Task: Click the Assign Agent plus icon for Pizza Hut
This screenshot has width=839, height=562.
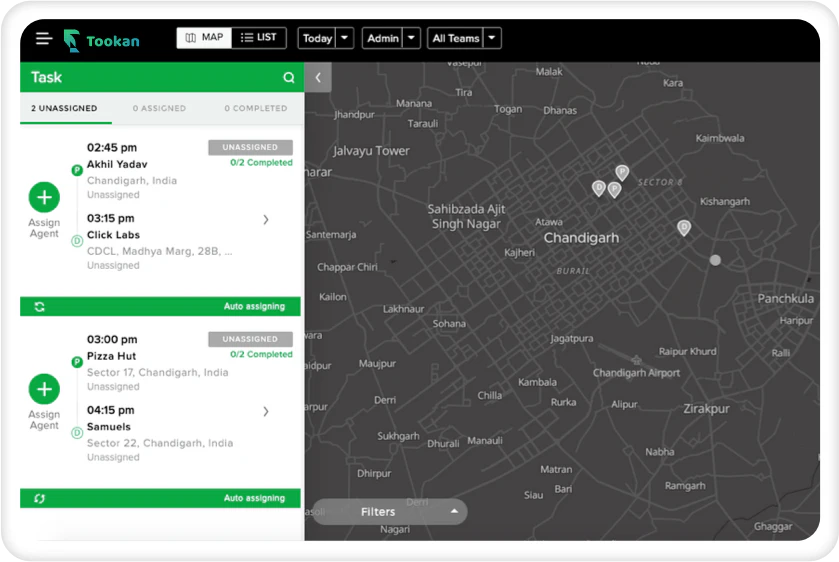Action: (44, 389)
